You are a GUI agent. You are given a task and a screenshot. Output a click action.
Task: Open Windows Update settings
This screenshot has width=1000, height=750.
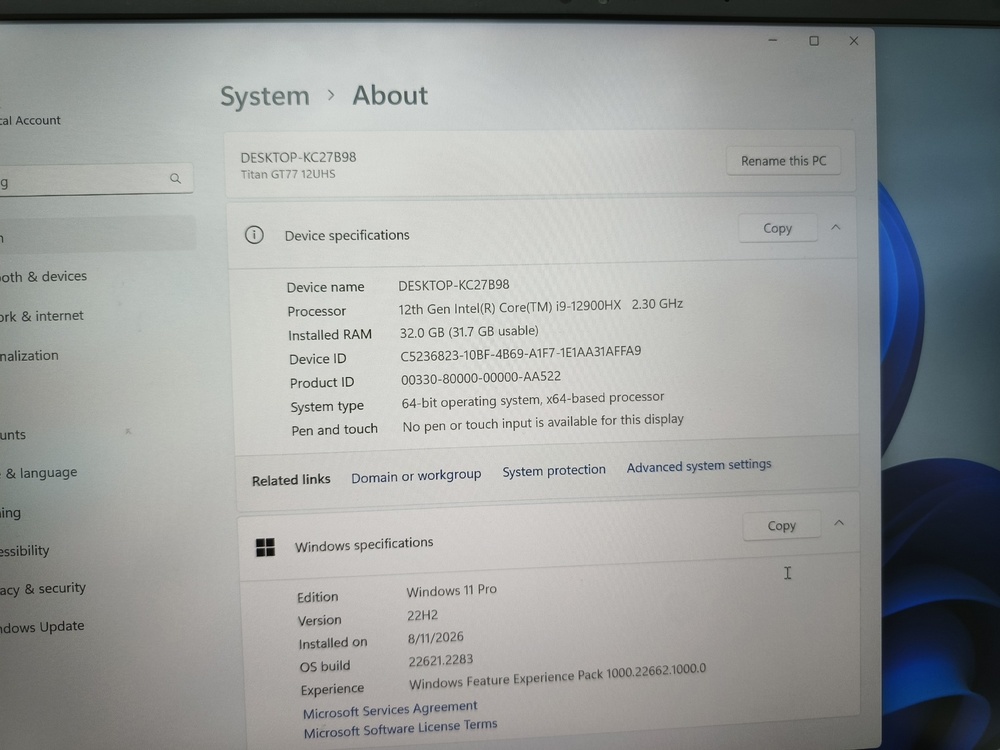tap(42, 627)
